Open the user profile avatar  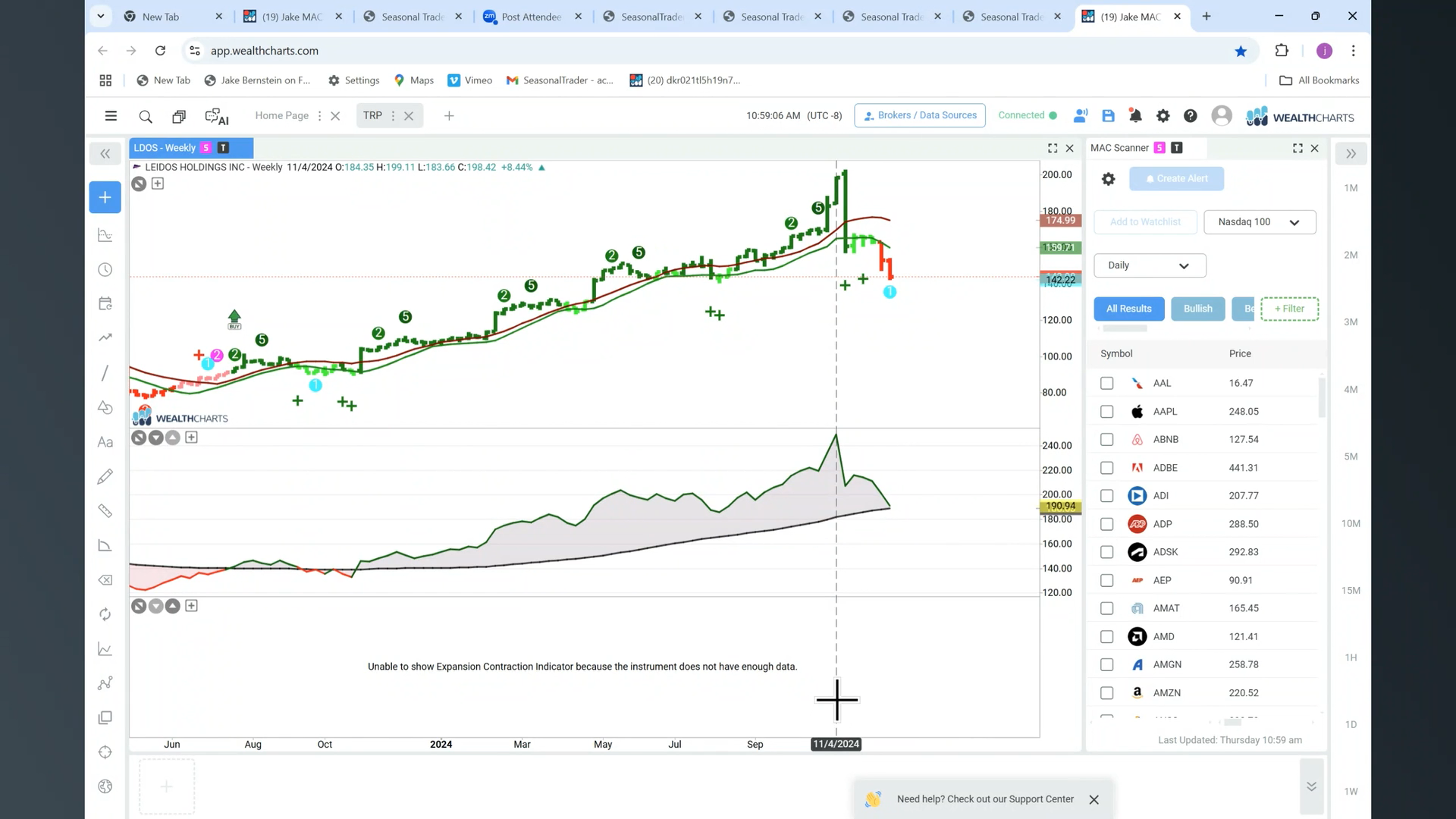(1222, 115)
